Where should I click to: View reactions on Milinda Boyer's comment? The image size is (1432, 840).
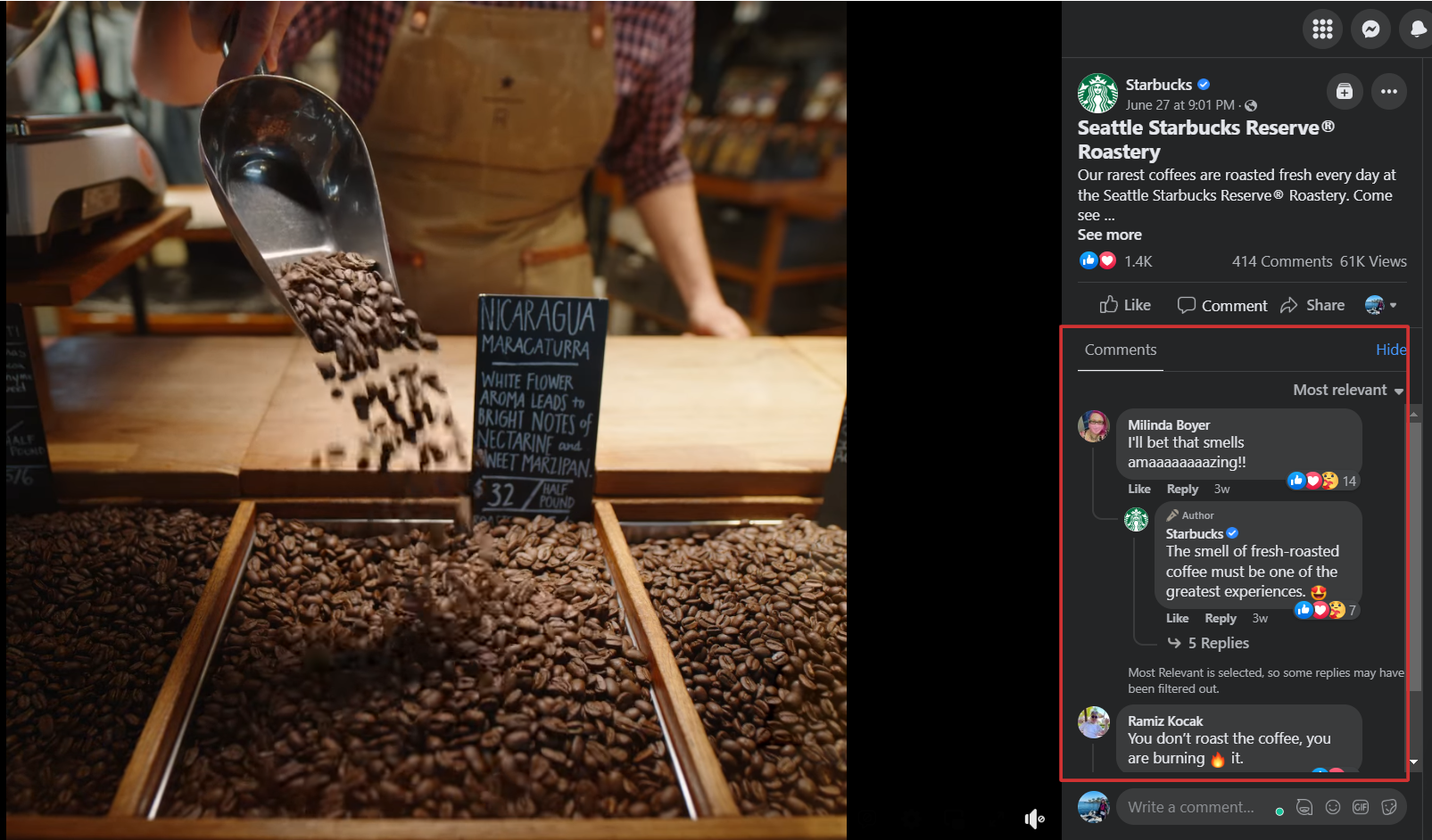pos(1322,481)
